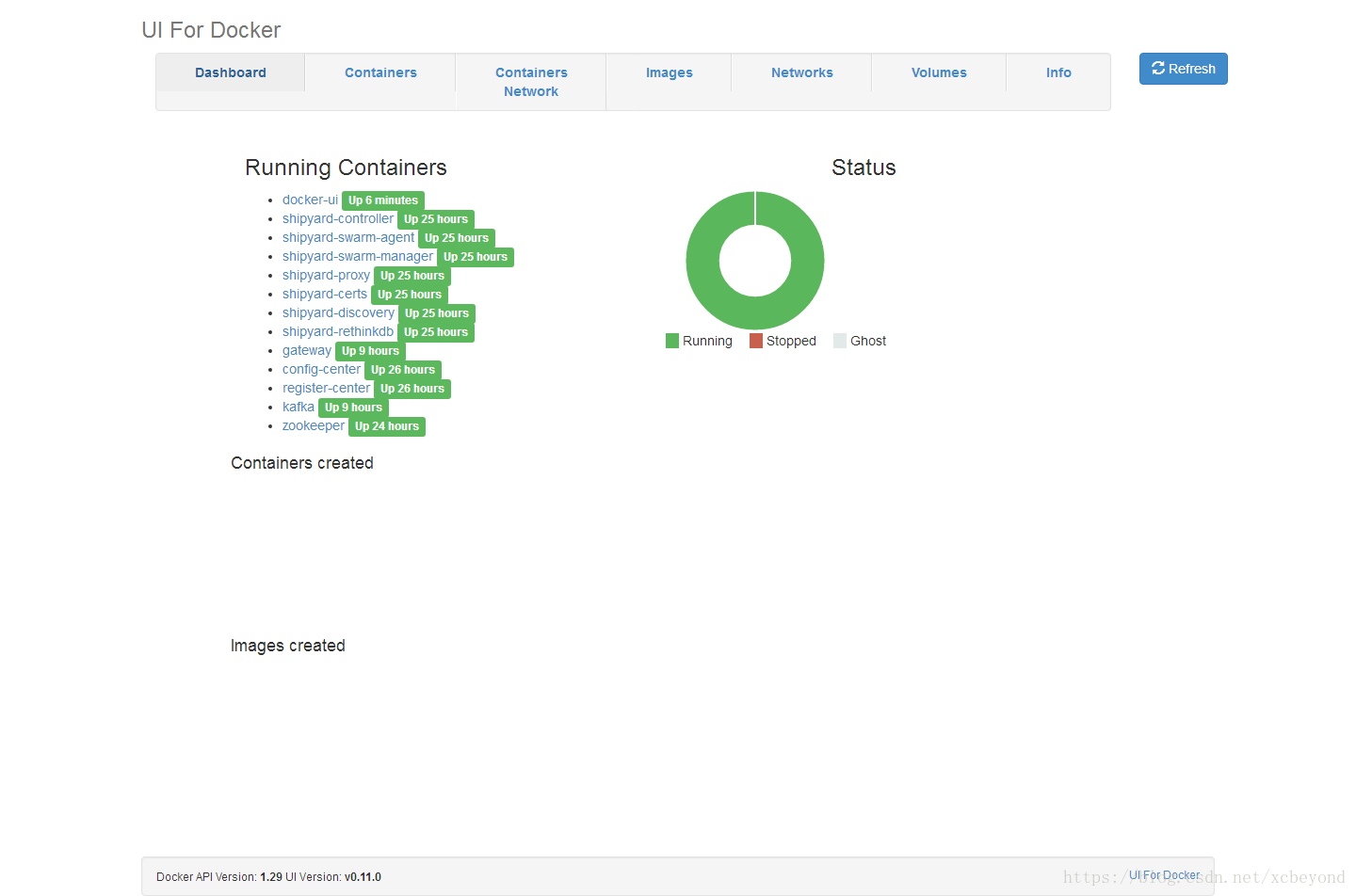Open the shipyard-controller container details

[x=338, y=218]
